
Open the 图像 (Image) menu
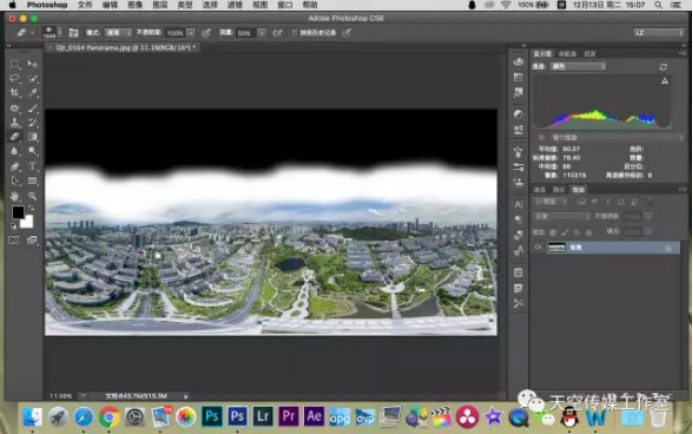(134, 5)
